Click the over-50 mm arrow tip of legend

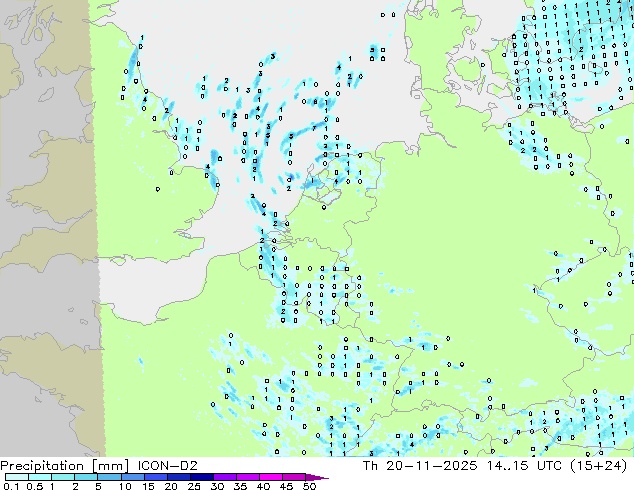317,477
